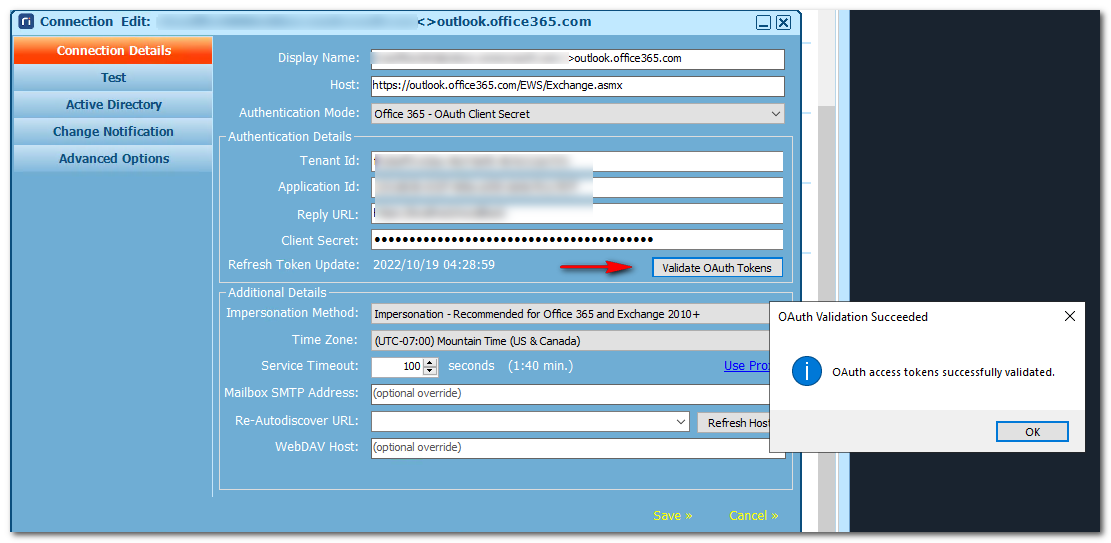Viewport: 1111px width, 543px height.
Task: Click the app logo icon in Connection Edit title bar
Action: click(x=26, y=22)
